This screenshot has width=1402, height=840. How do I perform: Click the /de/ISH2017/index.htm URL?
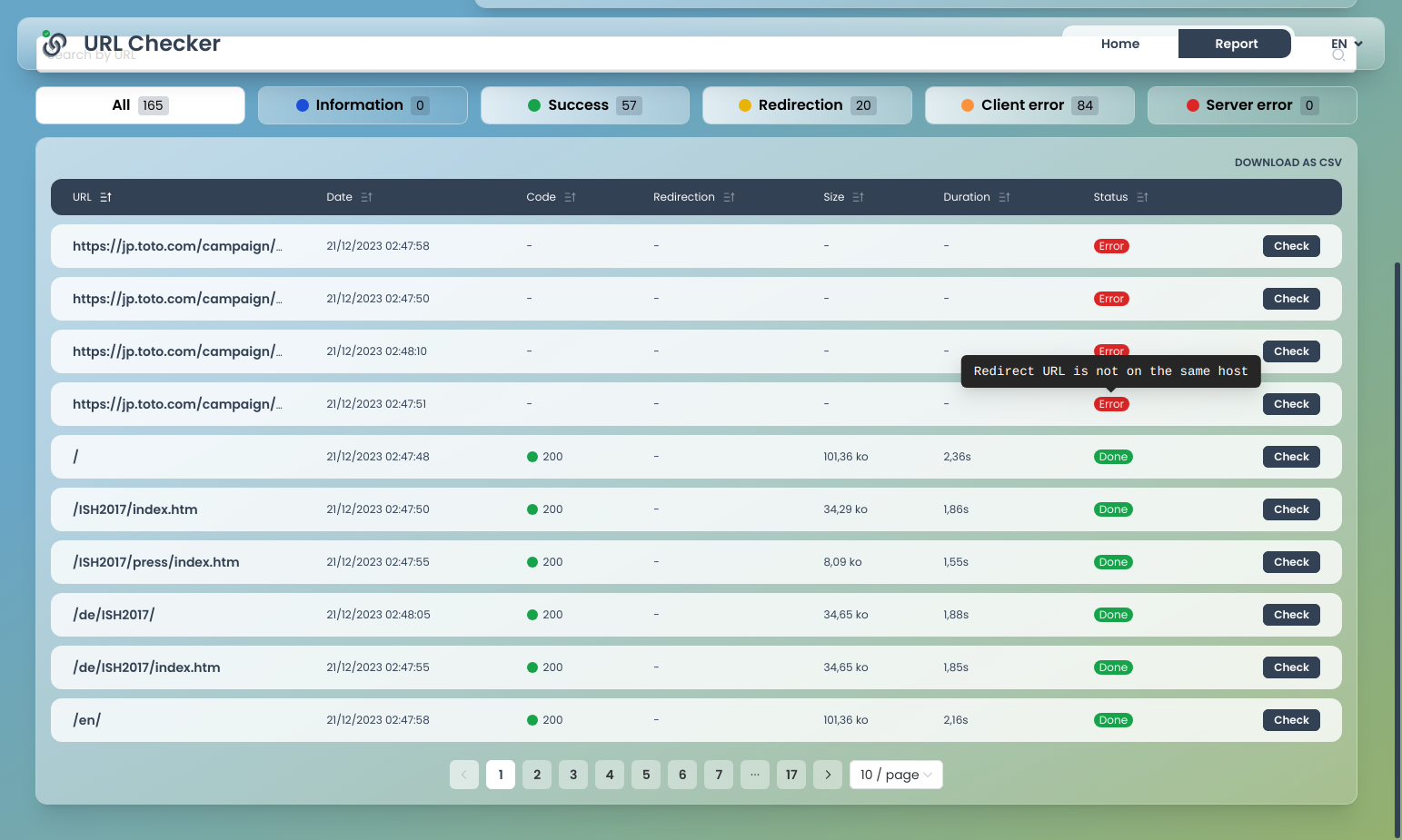(146, 667)
